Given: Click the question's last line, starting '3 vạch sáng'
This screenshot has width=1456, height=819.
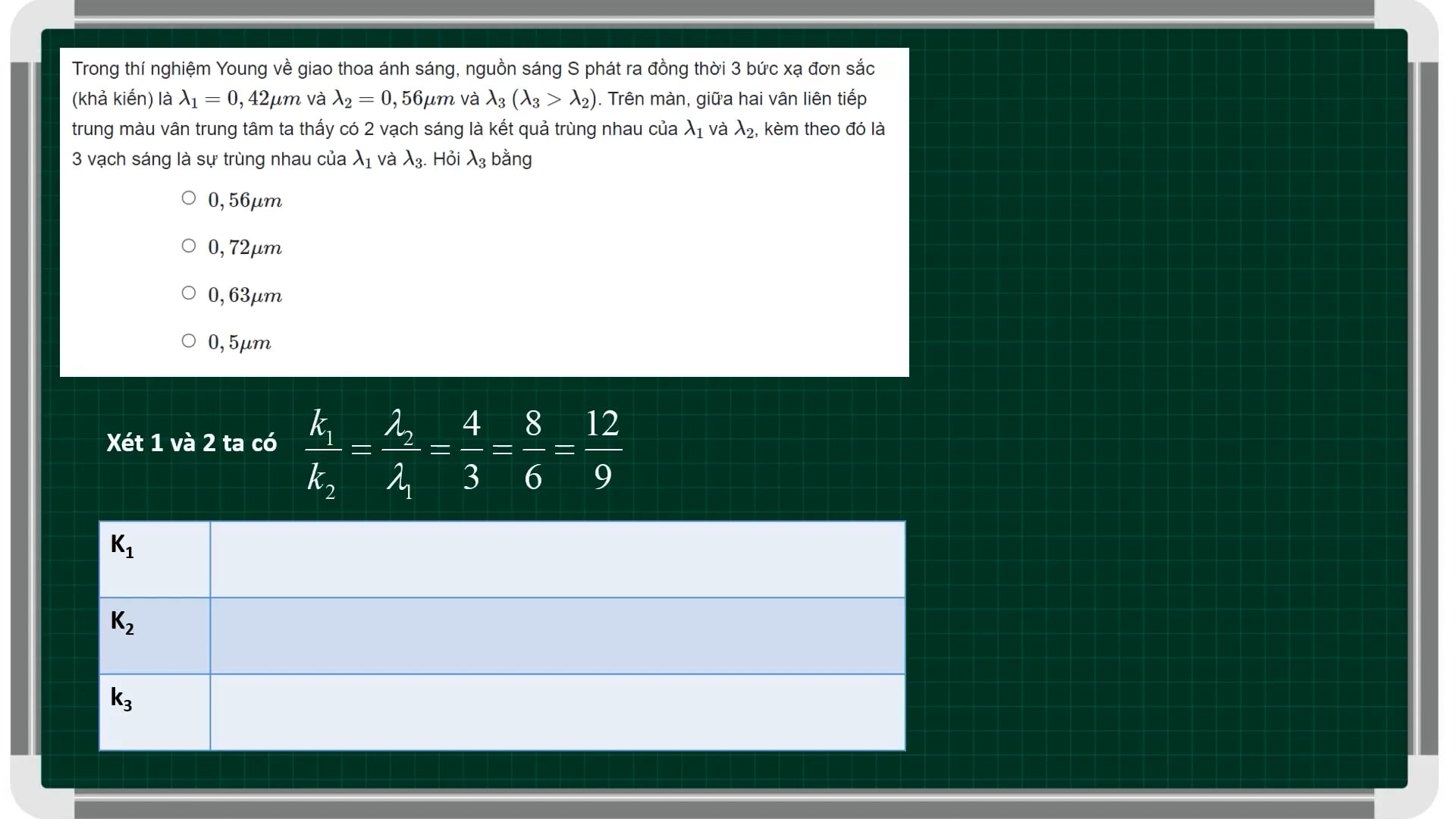Looking at the screenshot, I should (302, 159).
